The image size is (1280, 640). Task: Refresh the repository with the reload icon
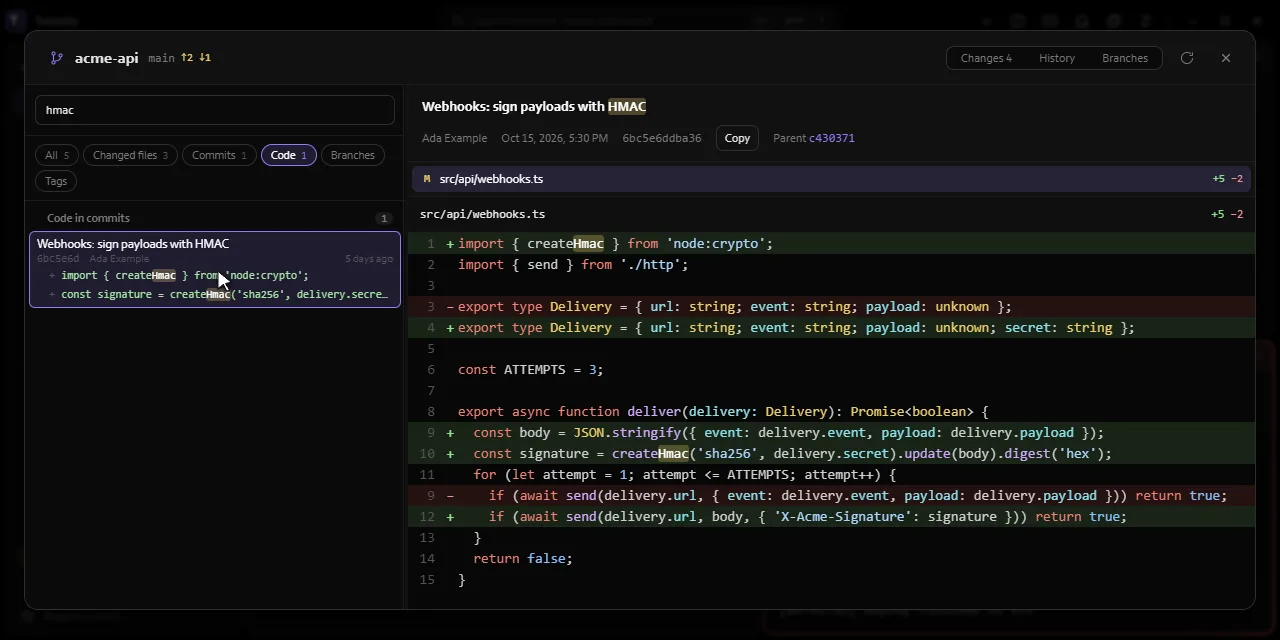tap(1187, 58)
